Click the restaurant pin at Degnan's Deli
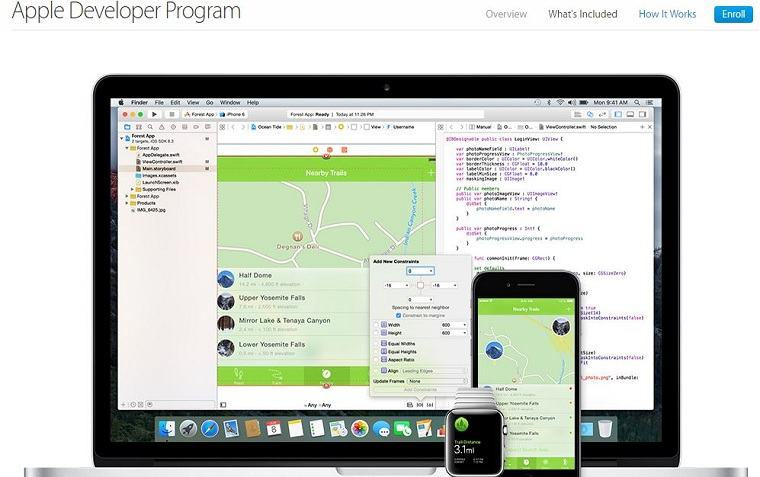The image size is (760, 477). click(298, 237)
